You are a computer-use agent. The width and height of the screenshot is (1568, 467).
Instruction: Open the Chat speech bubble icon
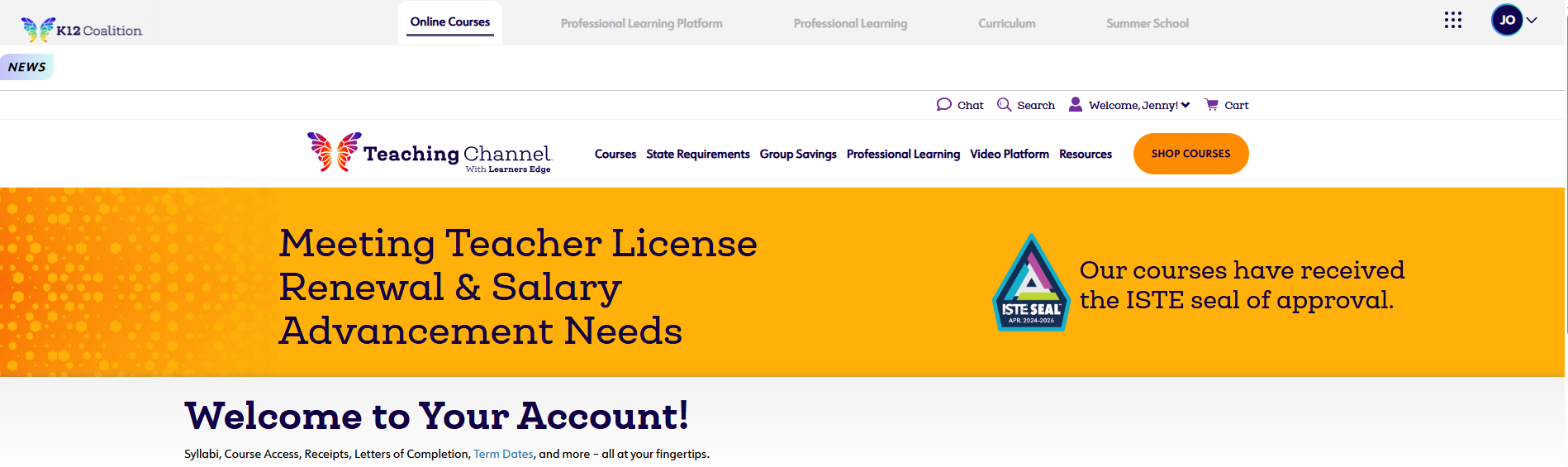tap(943, 104)
